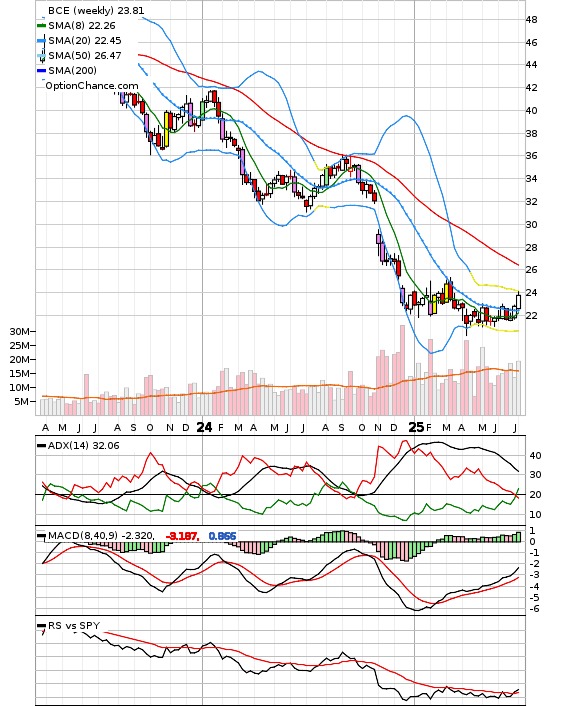Click the 25M volume axis label
Screen dimensions: 566x706
(x=19, y=346)
